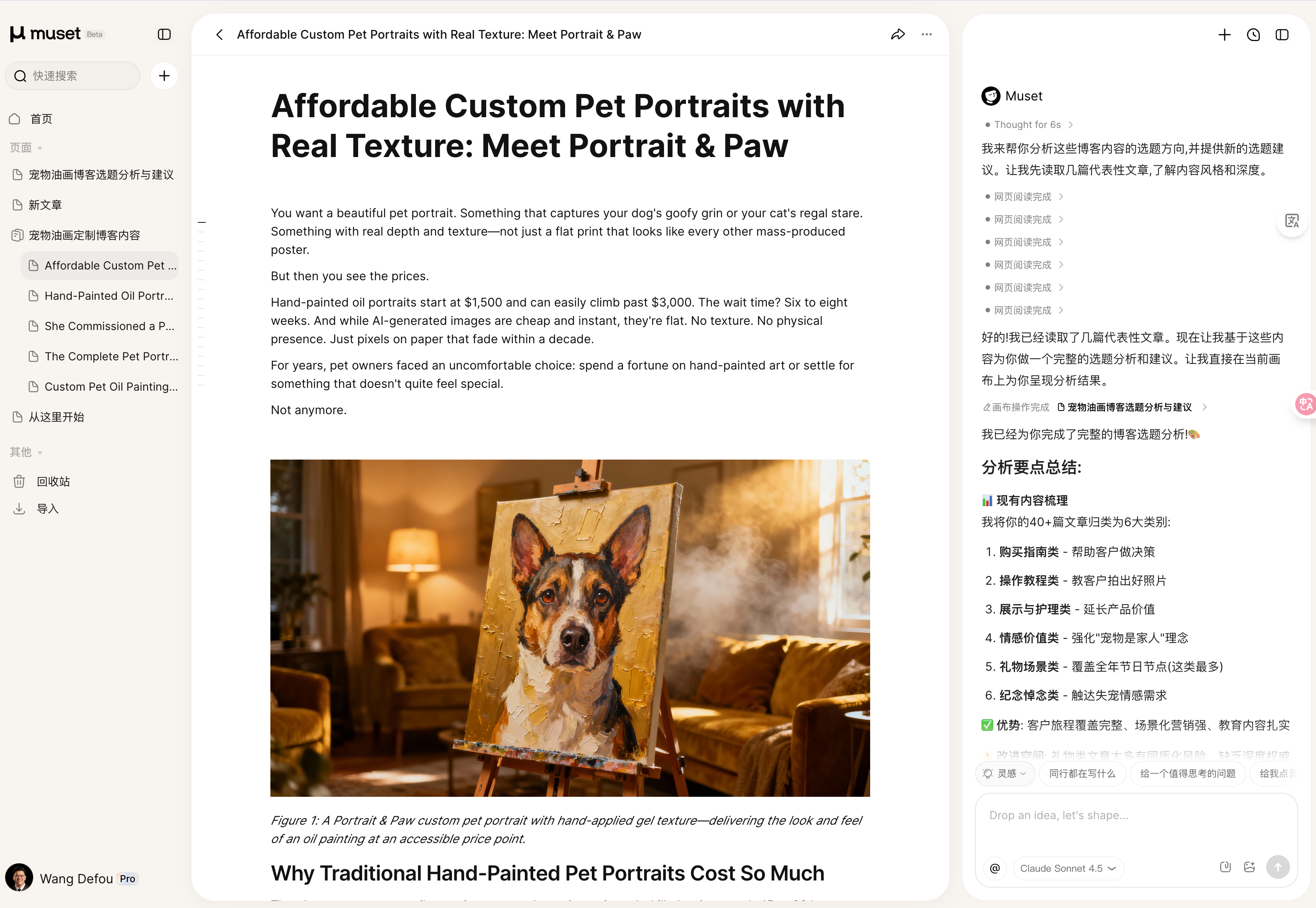Go back using the left arrow
This screenshot has width=1316, height=908.
[219, 34]
